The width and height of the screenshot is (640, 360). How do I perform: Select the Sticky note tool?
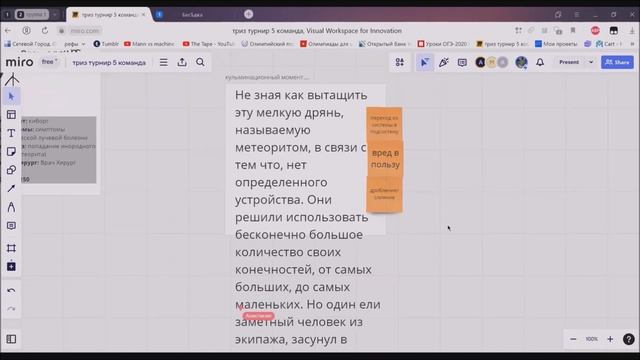[11, 151]
